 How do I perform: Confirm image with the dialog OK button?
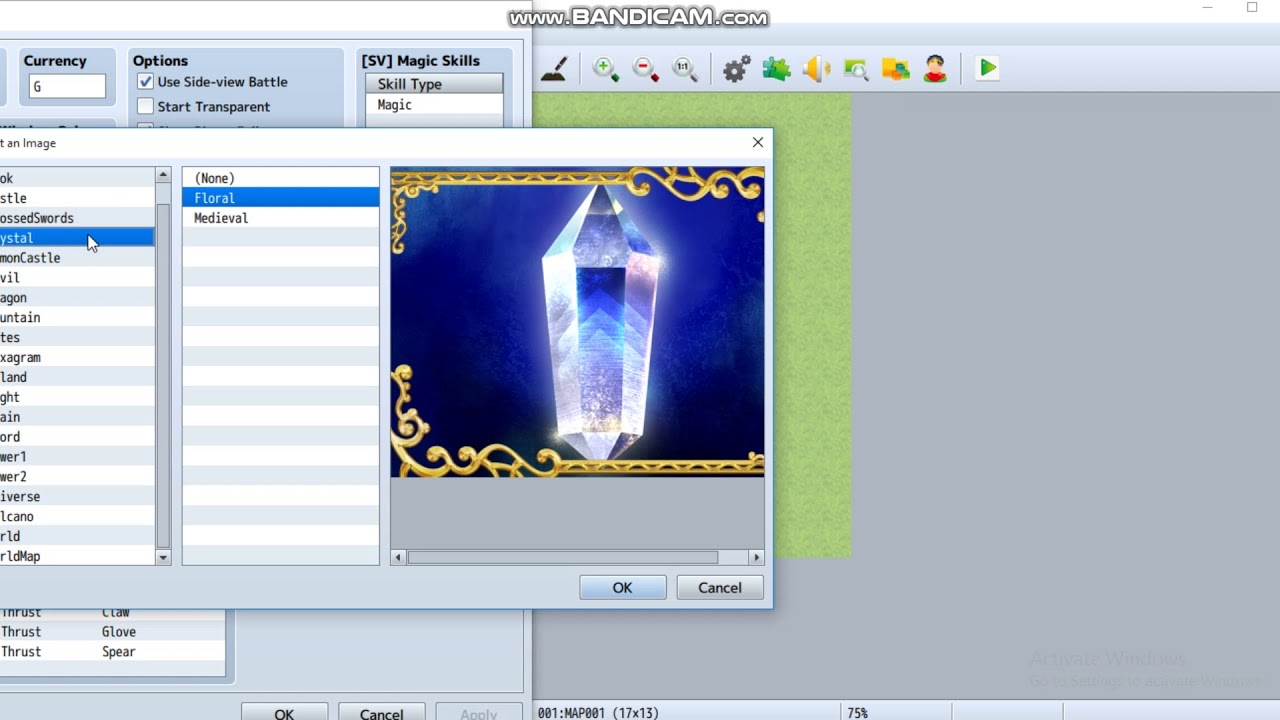(x=622, y=588)
